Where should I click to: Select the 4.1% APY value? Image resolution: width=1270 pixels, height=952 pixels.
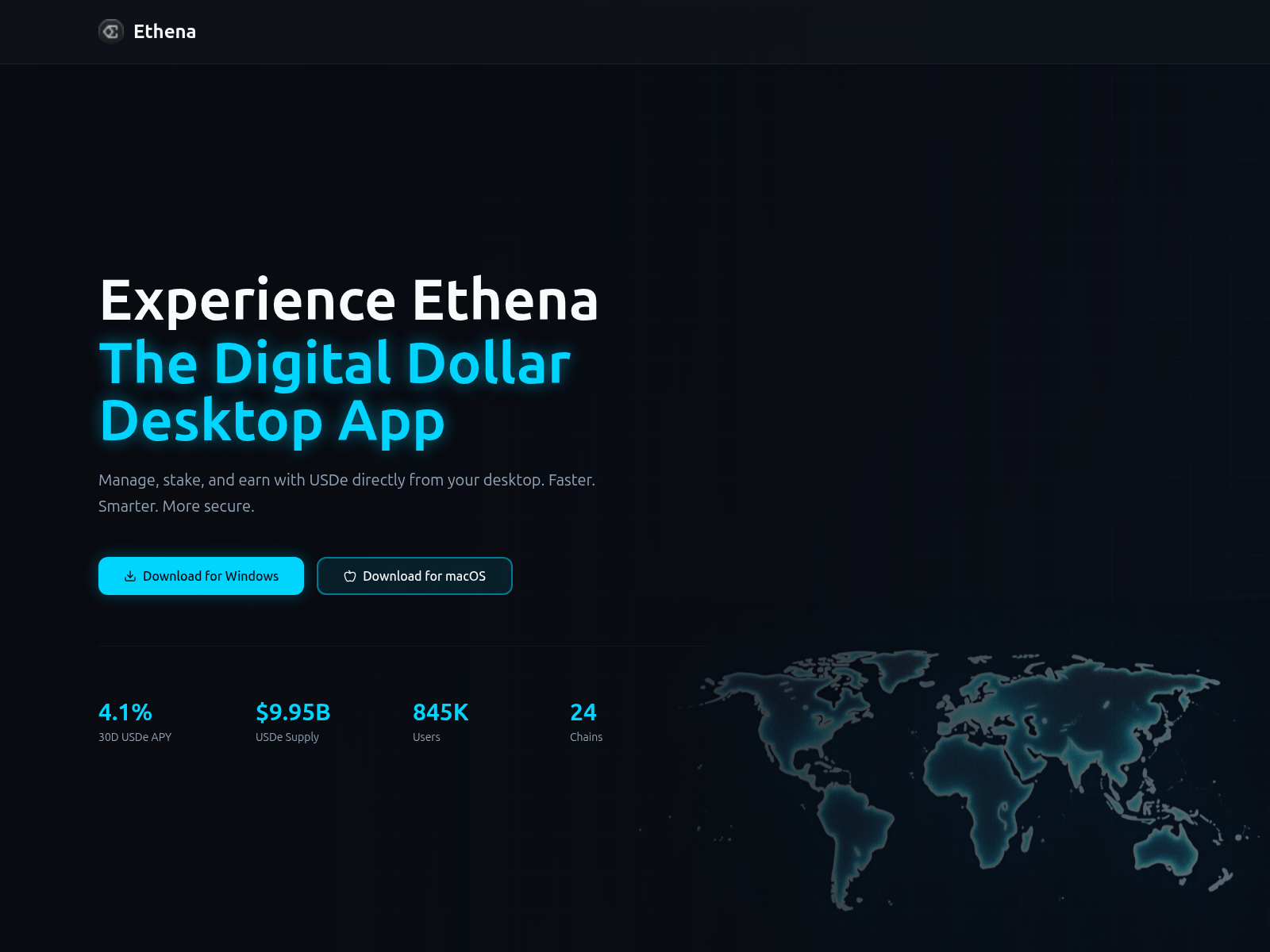pos(125,712)
